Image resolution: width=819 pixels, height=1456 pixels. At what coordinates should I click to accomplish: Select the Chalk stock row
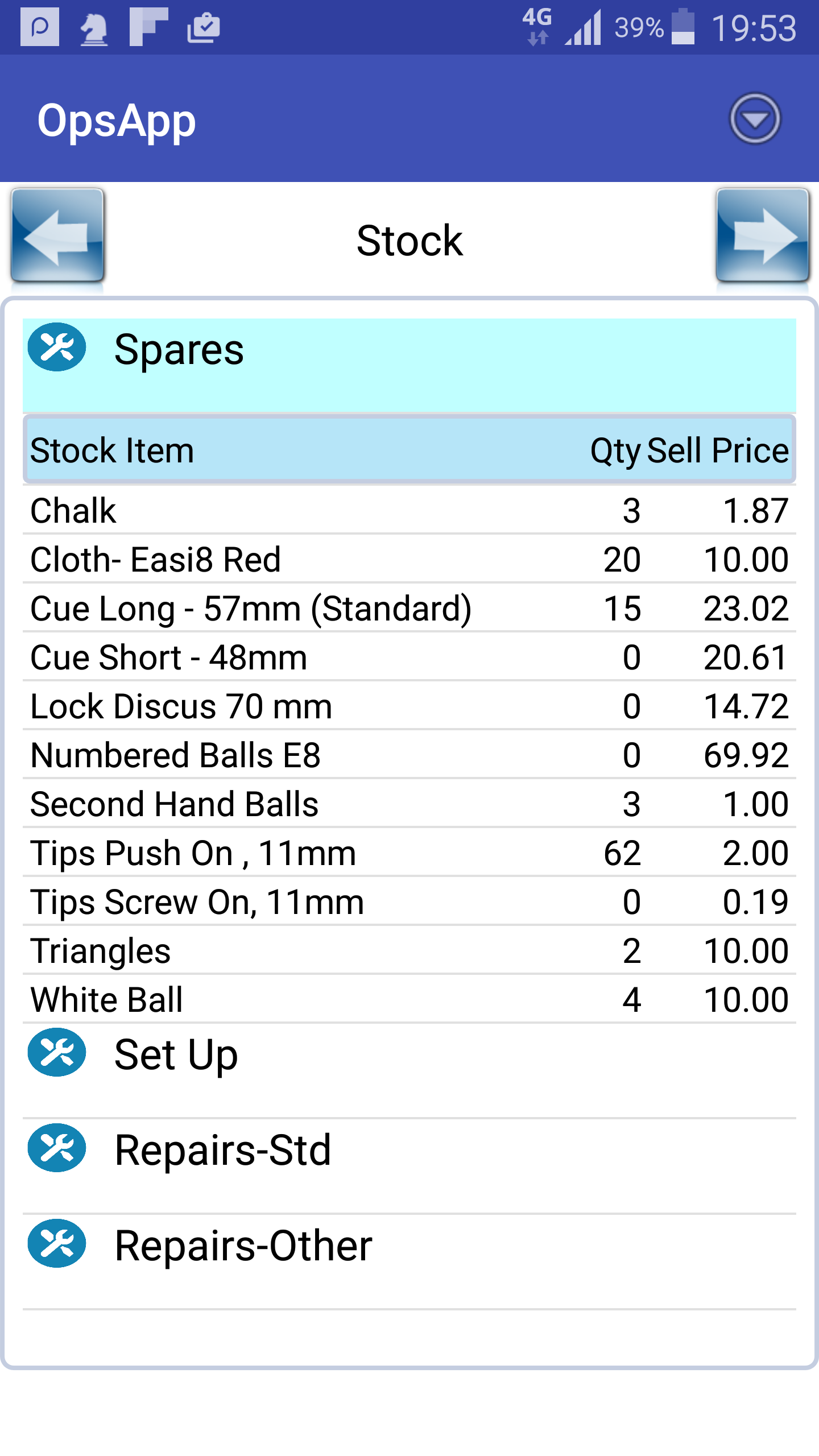point(409,510)
